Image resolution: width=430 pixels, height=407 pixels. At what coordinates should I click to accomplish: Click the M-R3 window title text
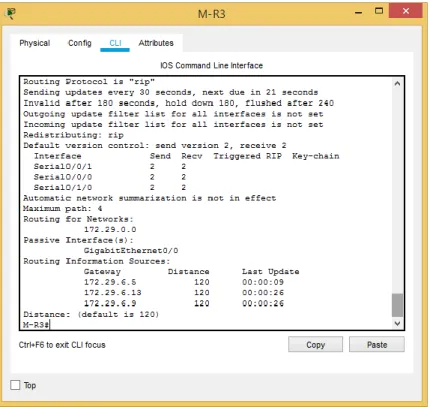[211, 14]
